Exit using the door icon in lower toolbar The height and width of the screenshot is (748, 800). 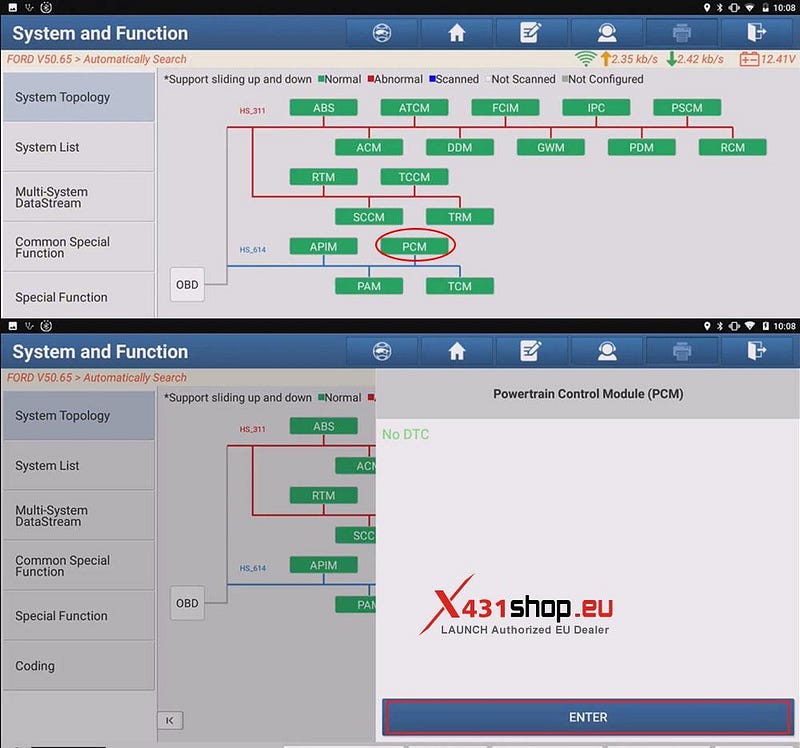point(757,351)
